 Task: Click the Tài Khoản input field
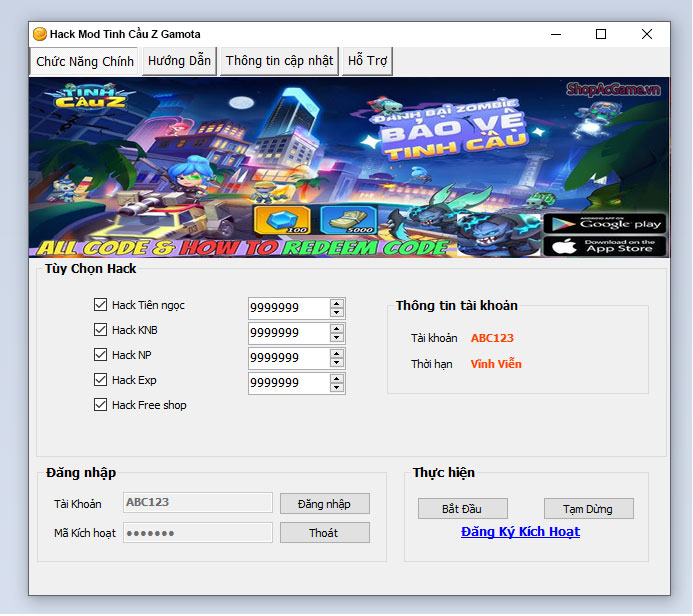(x=198, y=503)
